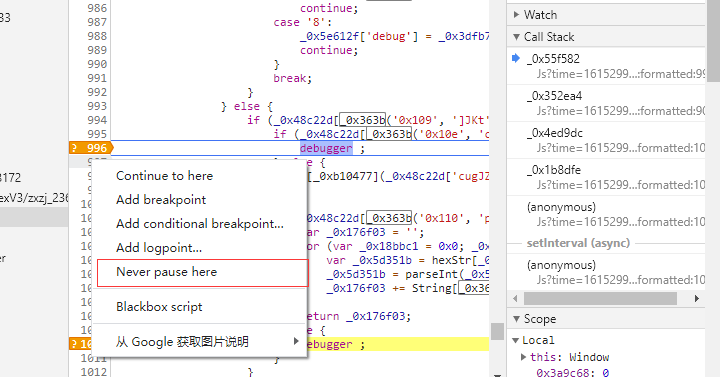Screen dimensions: 720x377
Task: Collapse the Local scope group
Action: coord(516,340)
